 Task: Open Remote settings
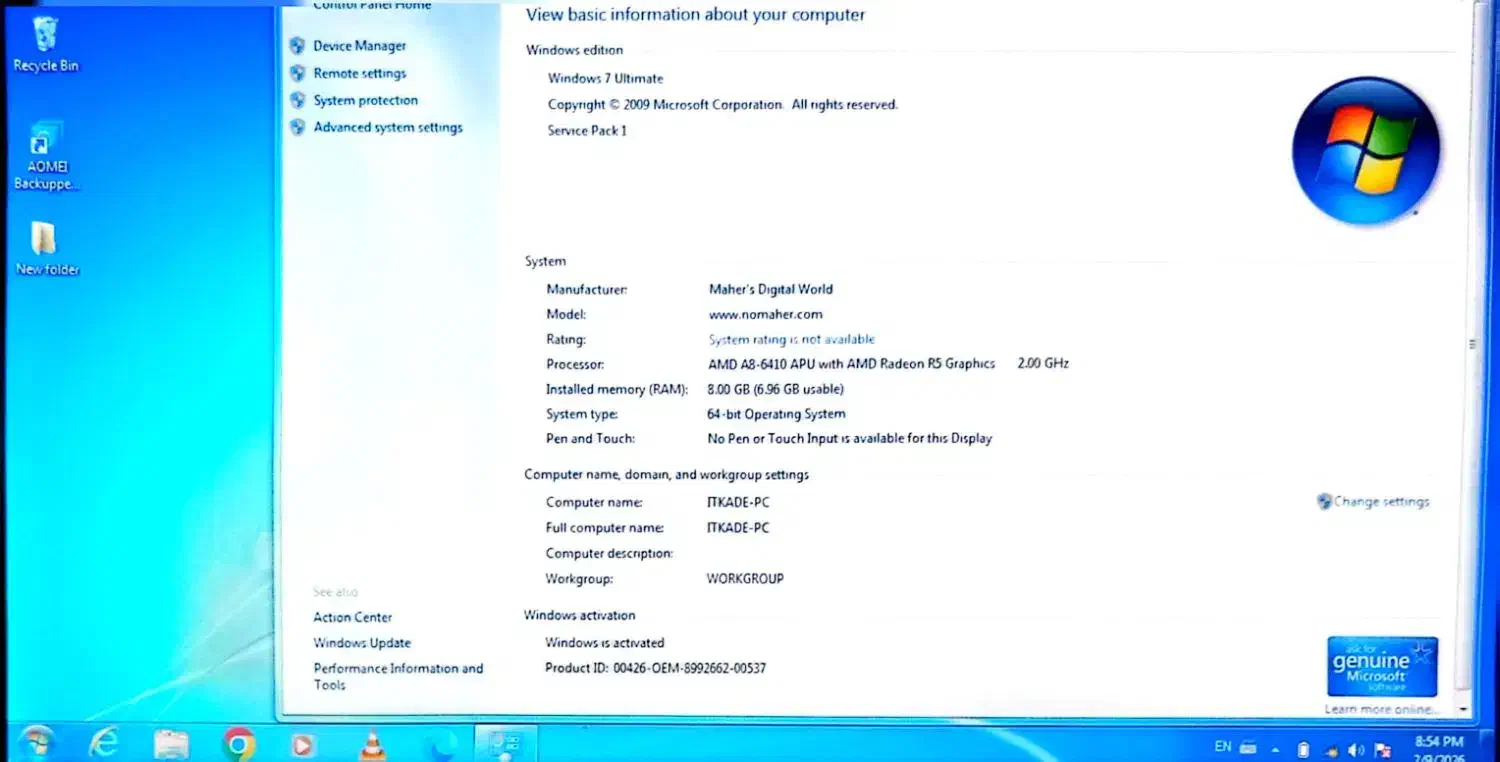359,73
